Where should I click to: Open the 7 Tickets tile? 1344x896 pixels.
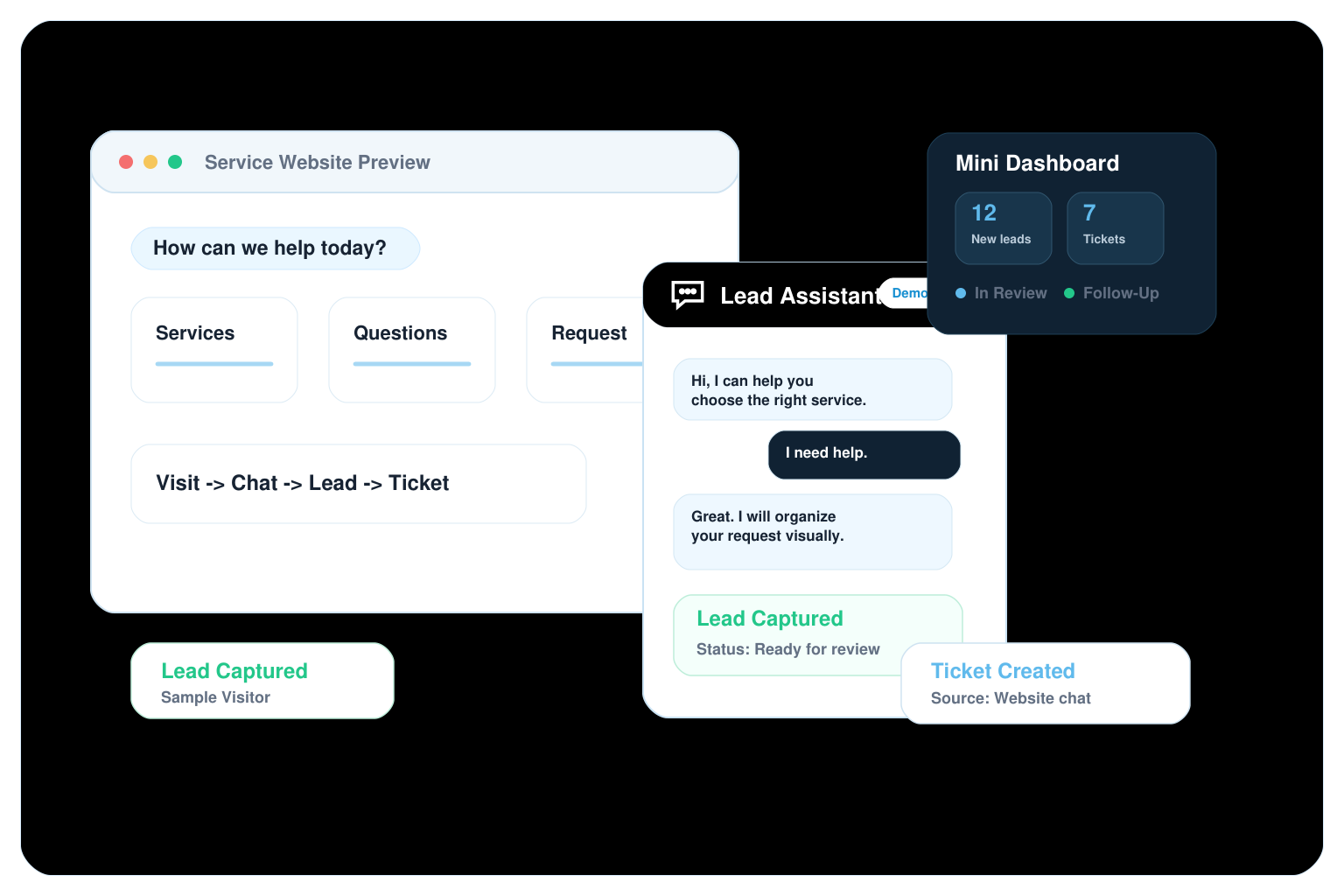click(1116, 228)
